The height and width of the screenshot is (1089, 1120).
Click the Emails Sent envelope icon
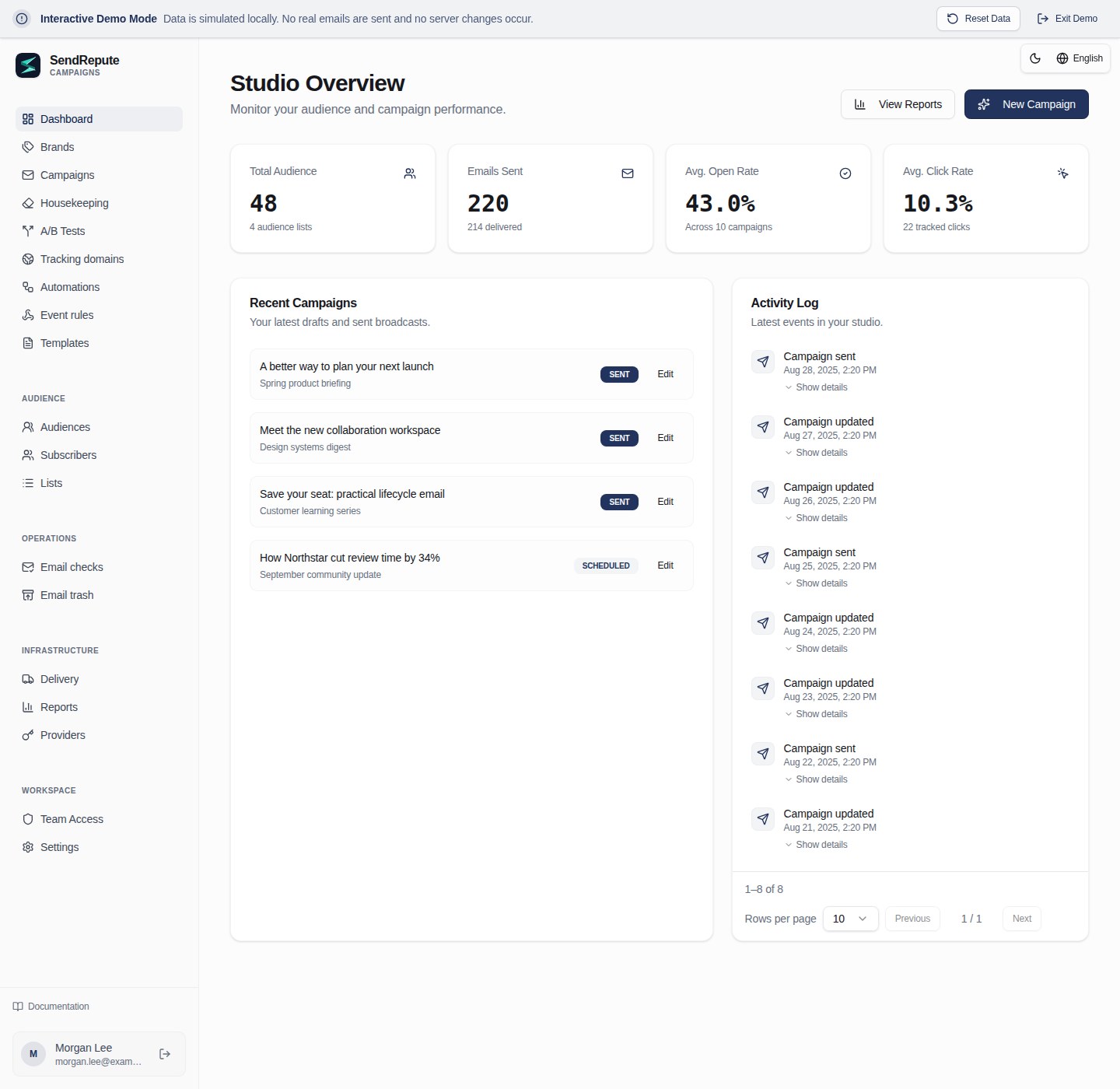pos(628,173)
